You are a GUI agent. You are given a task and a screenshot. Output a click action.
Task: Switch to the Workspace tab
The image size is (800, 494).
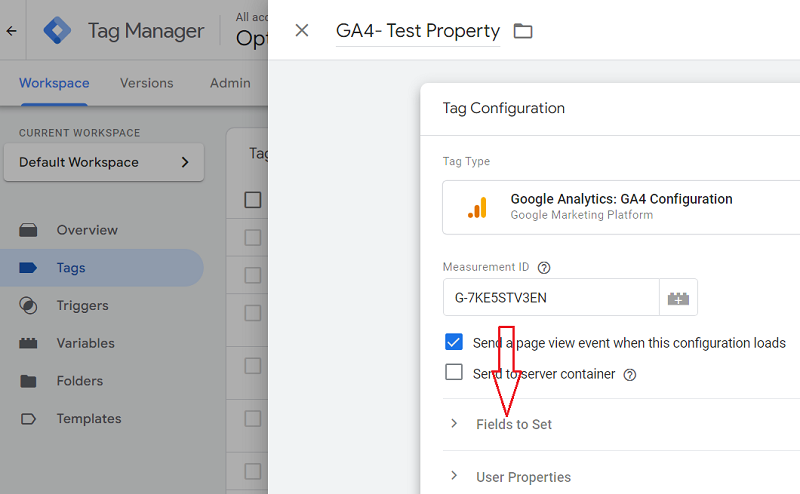[54, 83]
